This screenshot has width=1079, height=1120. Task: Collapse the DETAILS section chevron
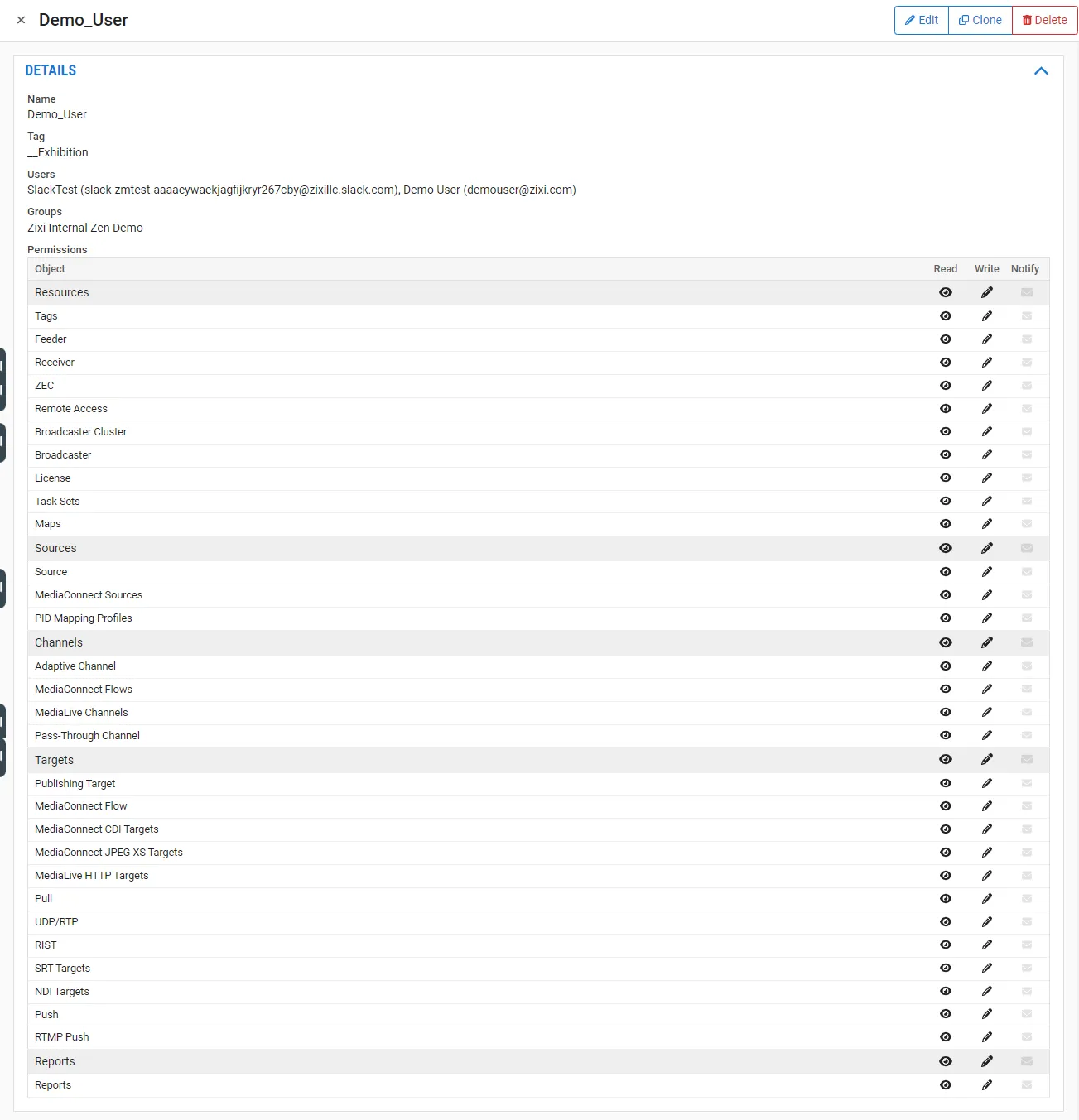point(1041,71)
